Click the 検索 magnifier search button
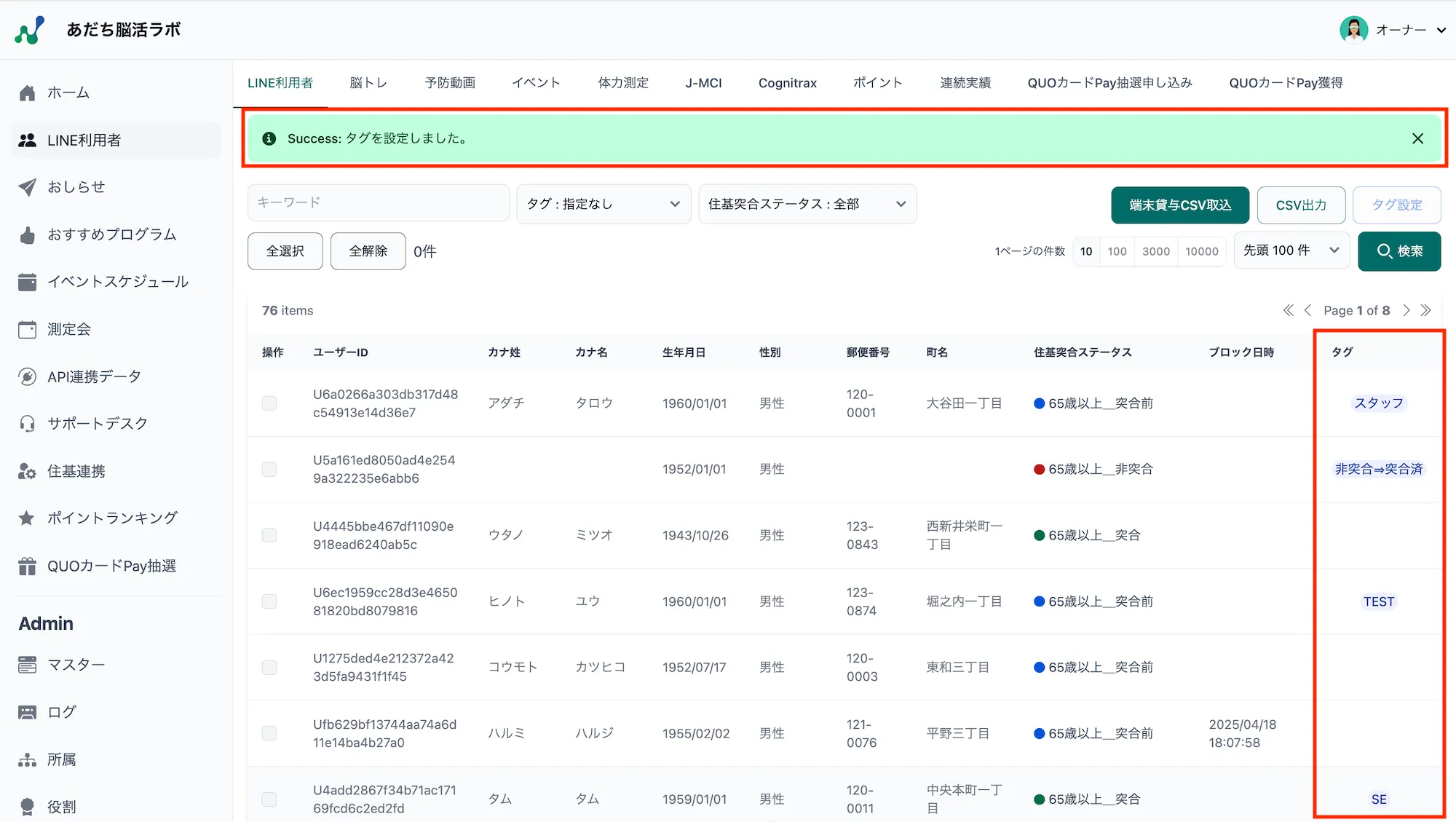 [1399, 250]
